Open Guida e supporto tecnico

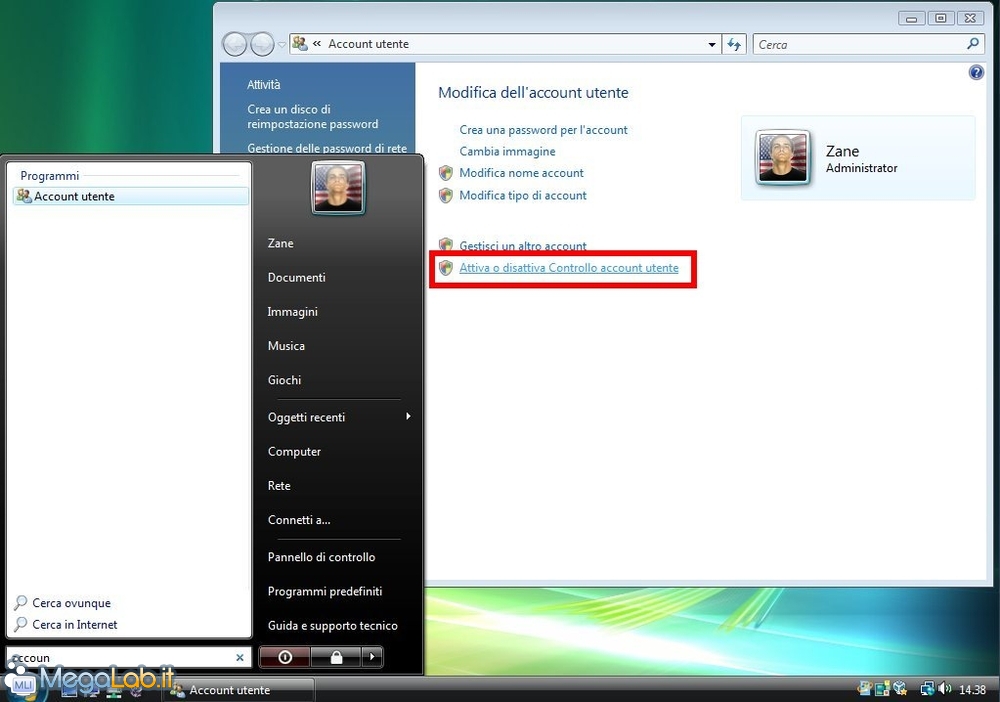click(x=332, y=625)
